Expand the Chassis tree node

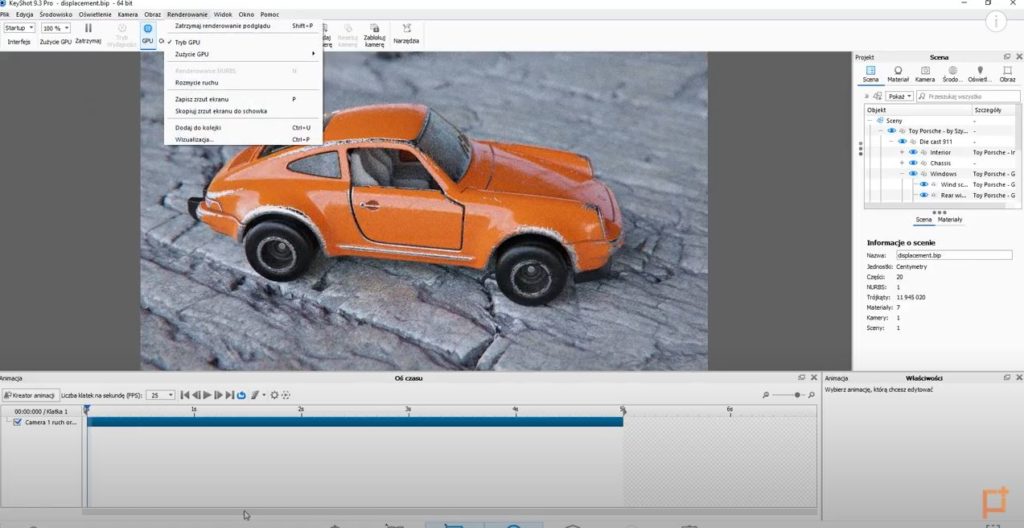tap(902, 163)
